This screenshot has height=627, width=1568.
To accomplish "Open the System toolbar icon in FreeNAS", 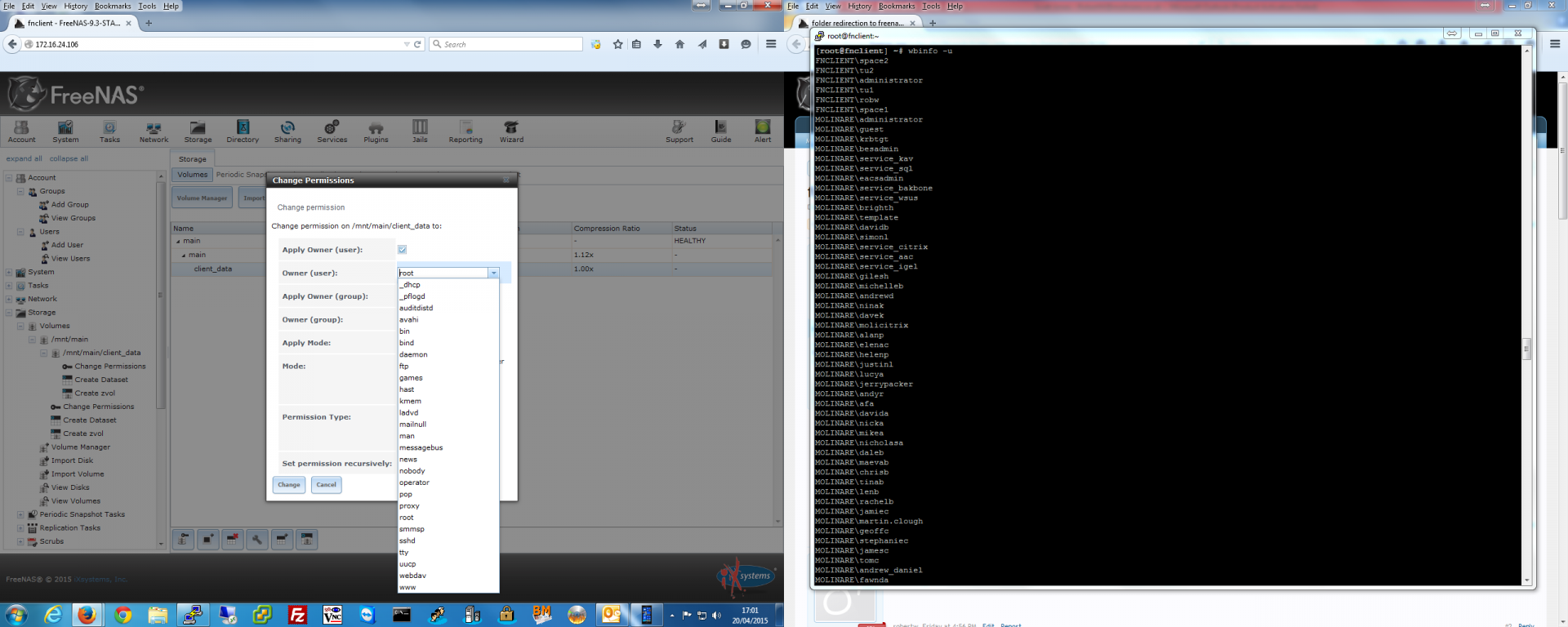I will [65, 131].
